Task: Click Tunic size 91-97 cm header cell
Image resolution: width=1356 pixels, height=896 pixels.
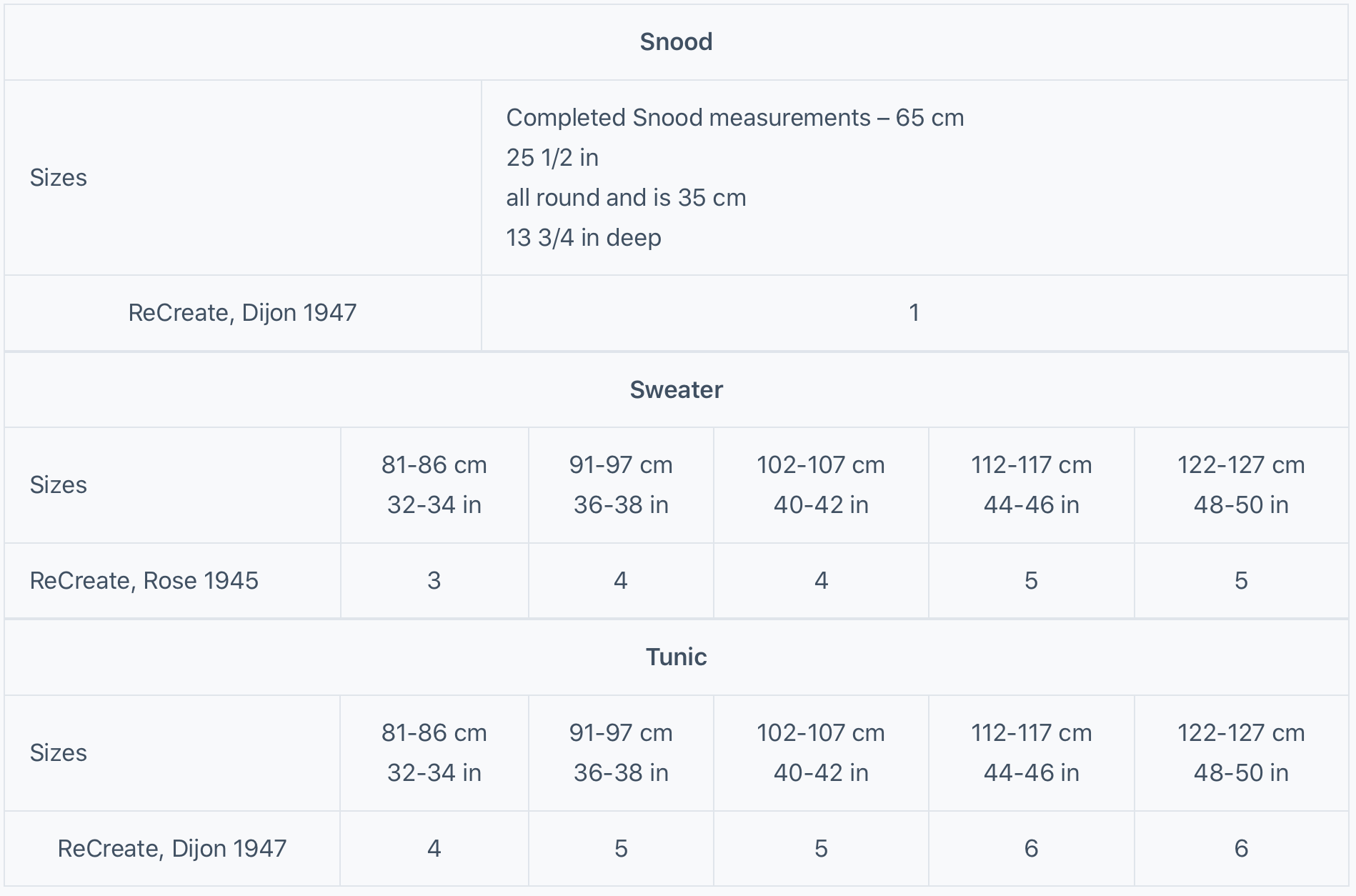Action: (621, 753)
